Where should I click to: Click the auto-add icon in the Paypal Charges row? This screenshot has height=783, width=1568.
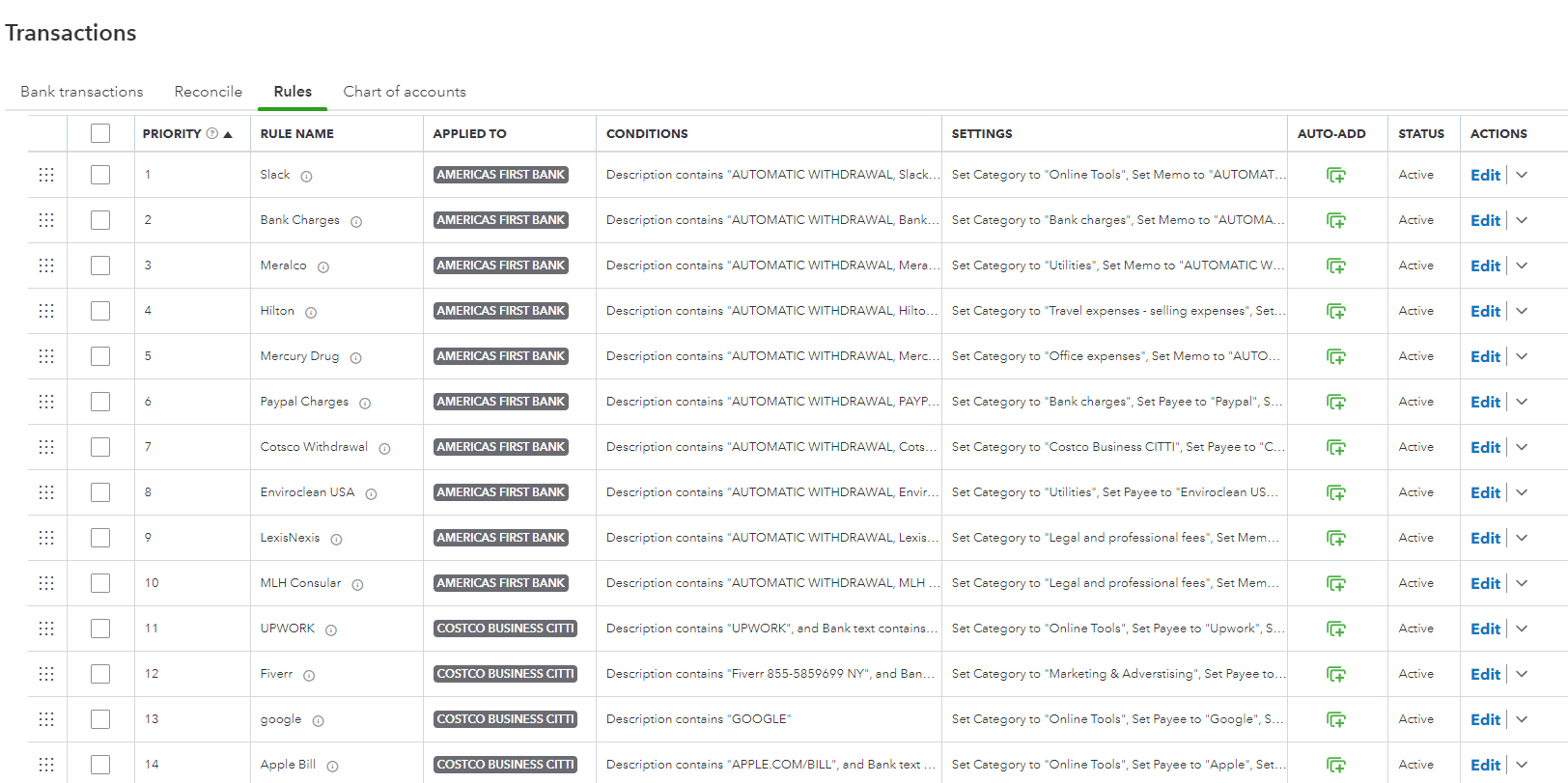click(x=1336, y=403)
